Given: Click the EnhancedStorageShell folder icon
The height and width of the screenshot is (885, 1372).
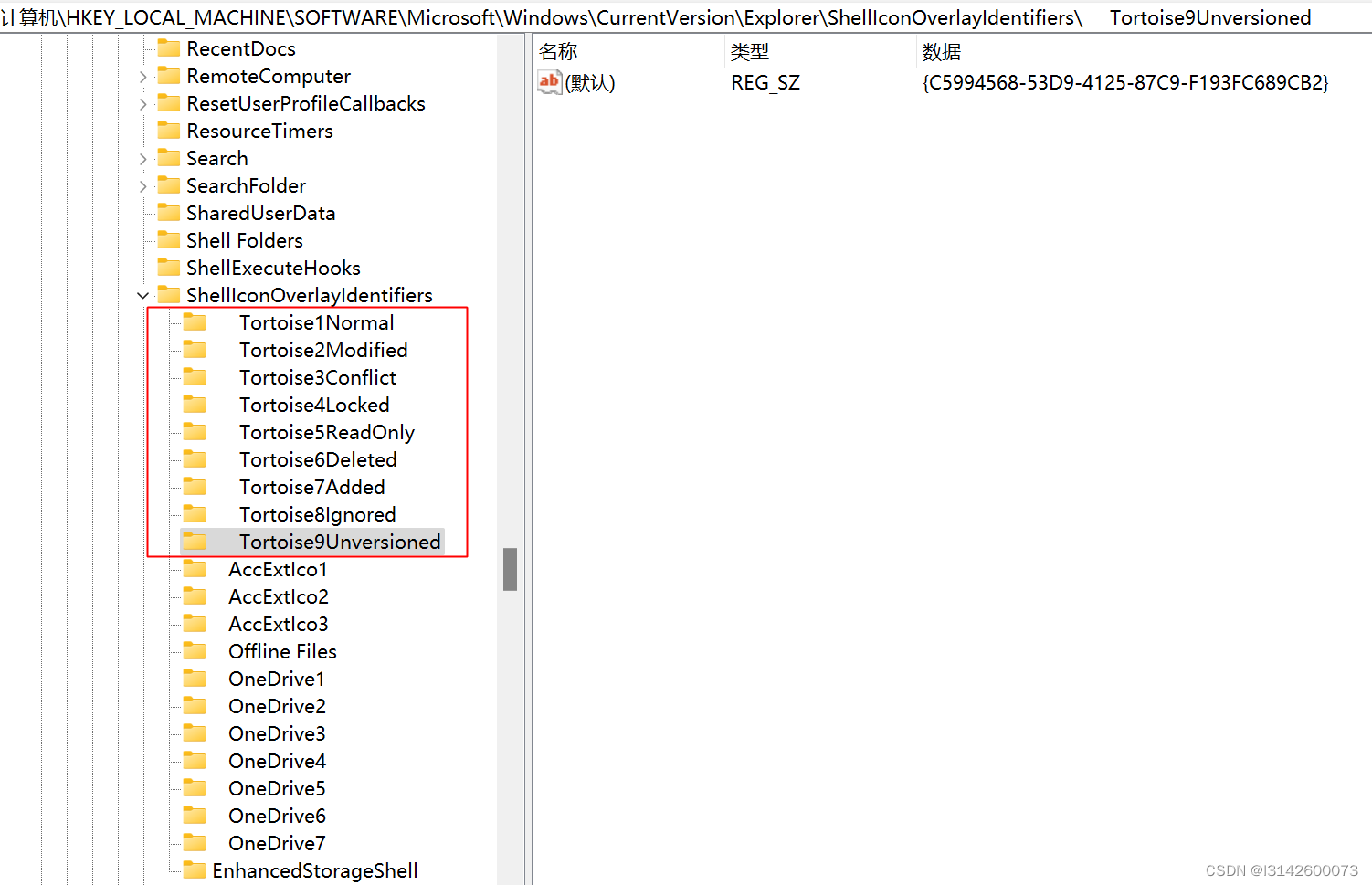Looking at the screenshot, I should [x=195, y=869].
